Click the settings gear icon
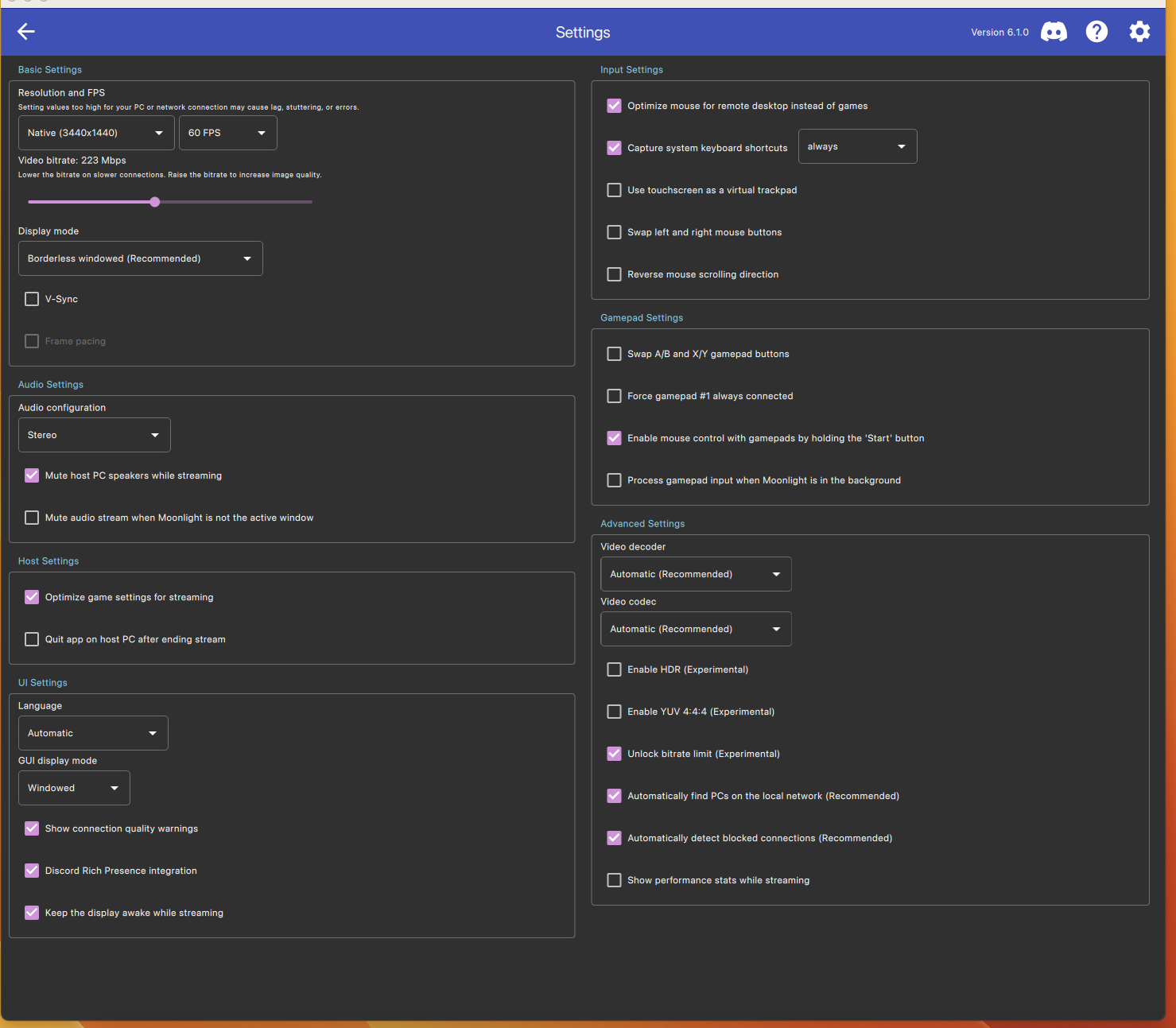 coord(1139,32)
